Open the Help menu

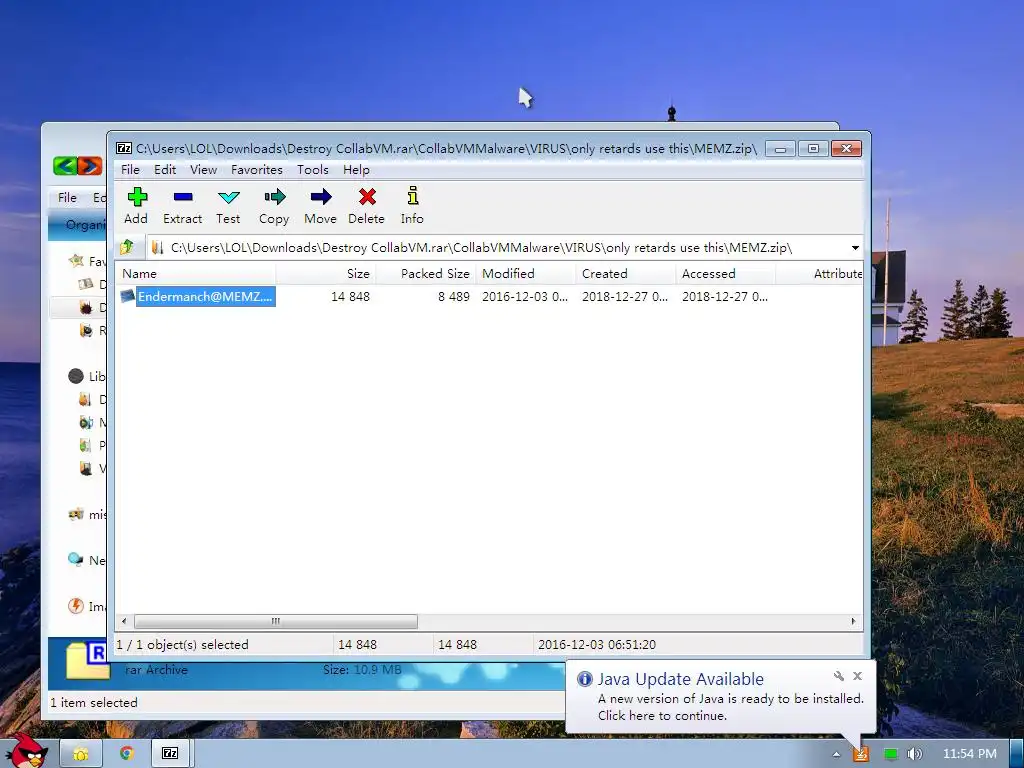point(356,170)
